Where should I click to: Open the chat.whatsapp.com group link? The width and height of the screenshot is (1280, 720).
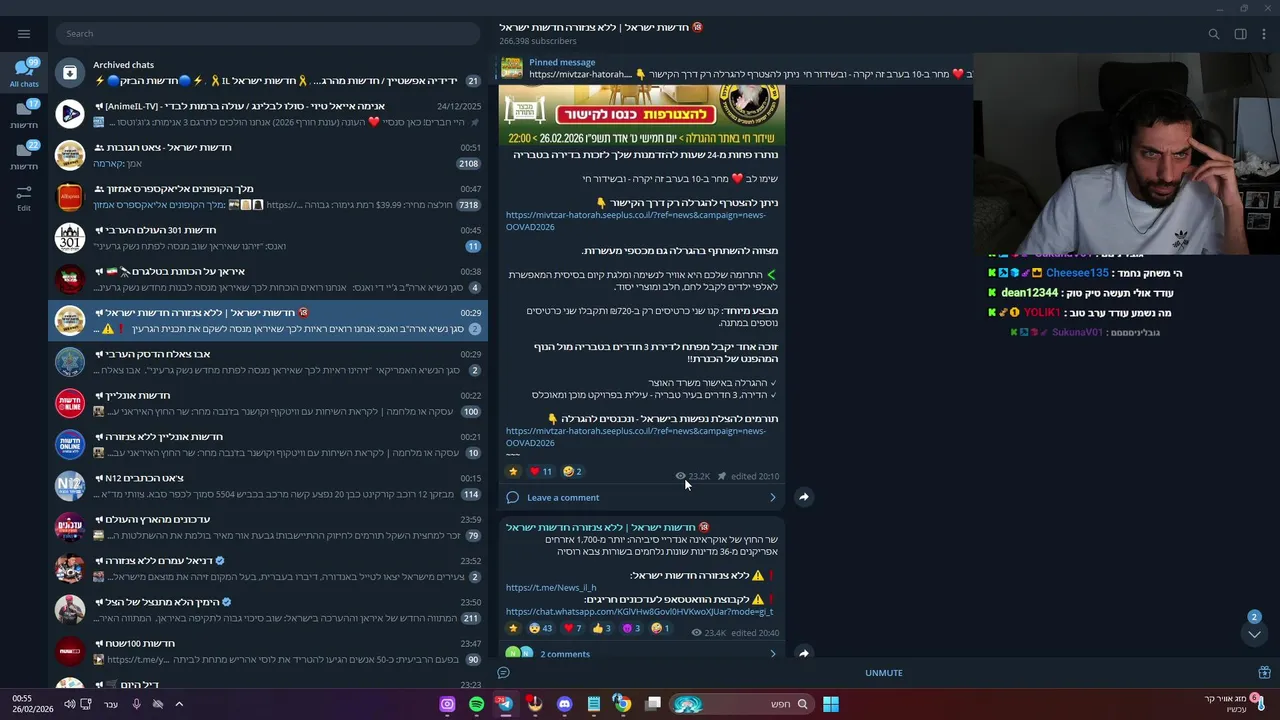(x=639, y=611)
